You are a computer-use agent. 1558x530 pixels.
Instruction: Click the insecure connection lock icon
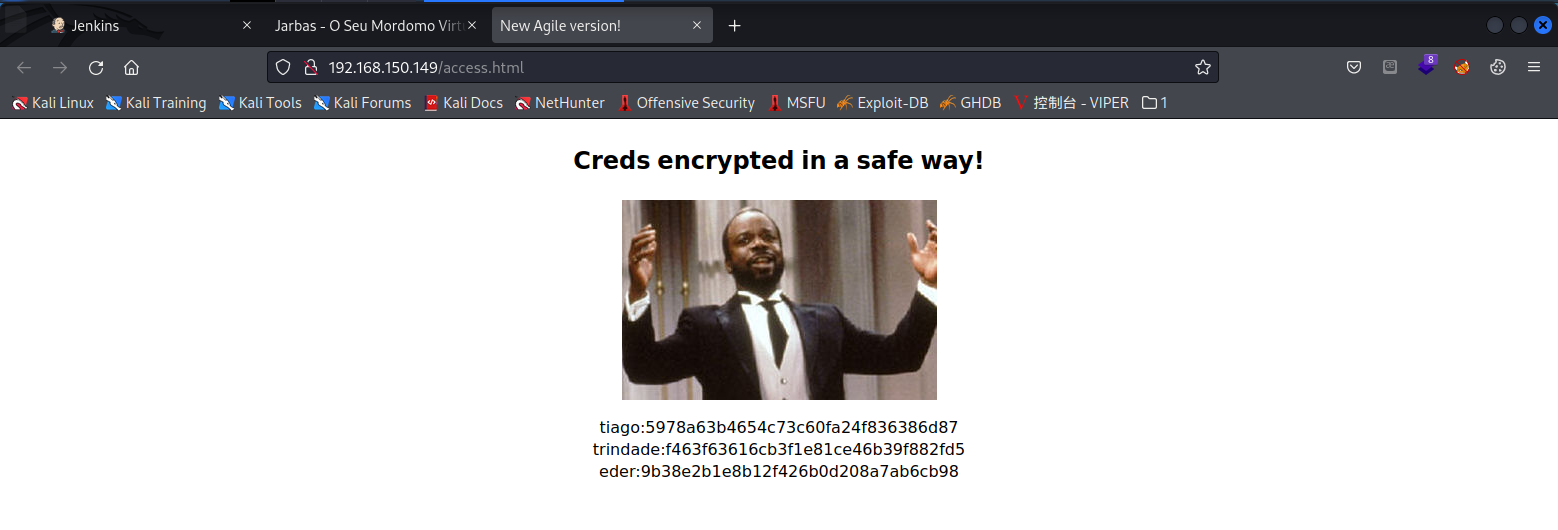(310, 68)
